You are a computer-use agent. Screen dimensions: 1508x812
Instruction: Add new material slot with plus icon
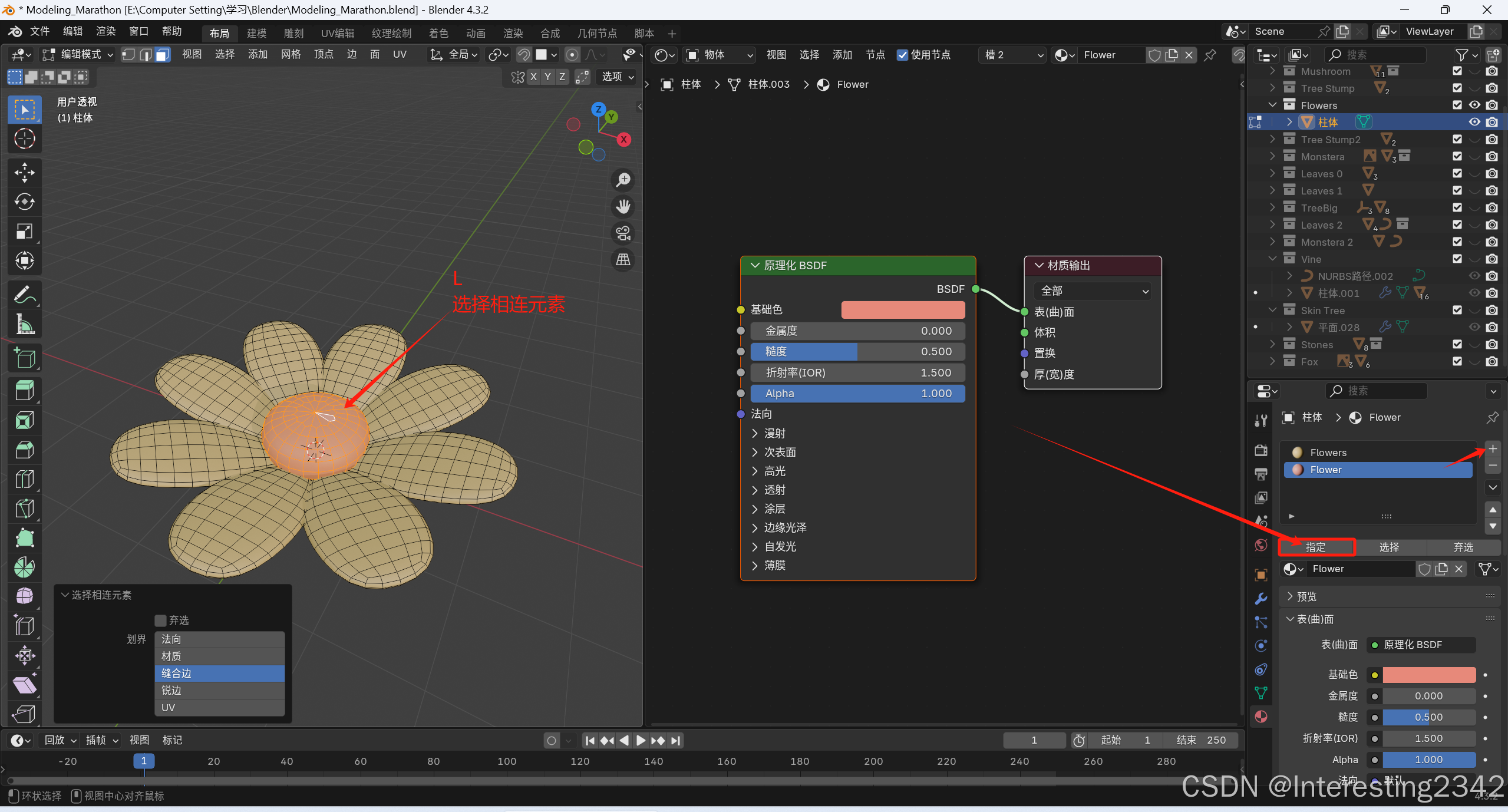tap(1493, 449)
